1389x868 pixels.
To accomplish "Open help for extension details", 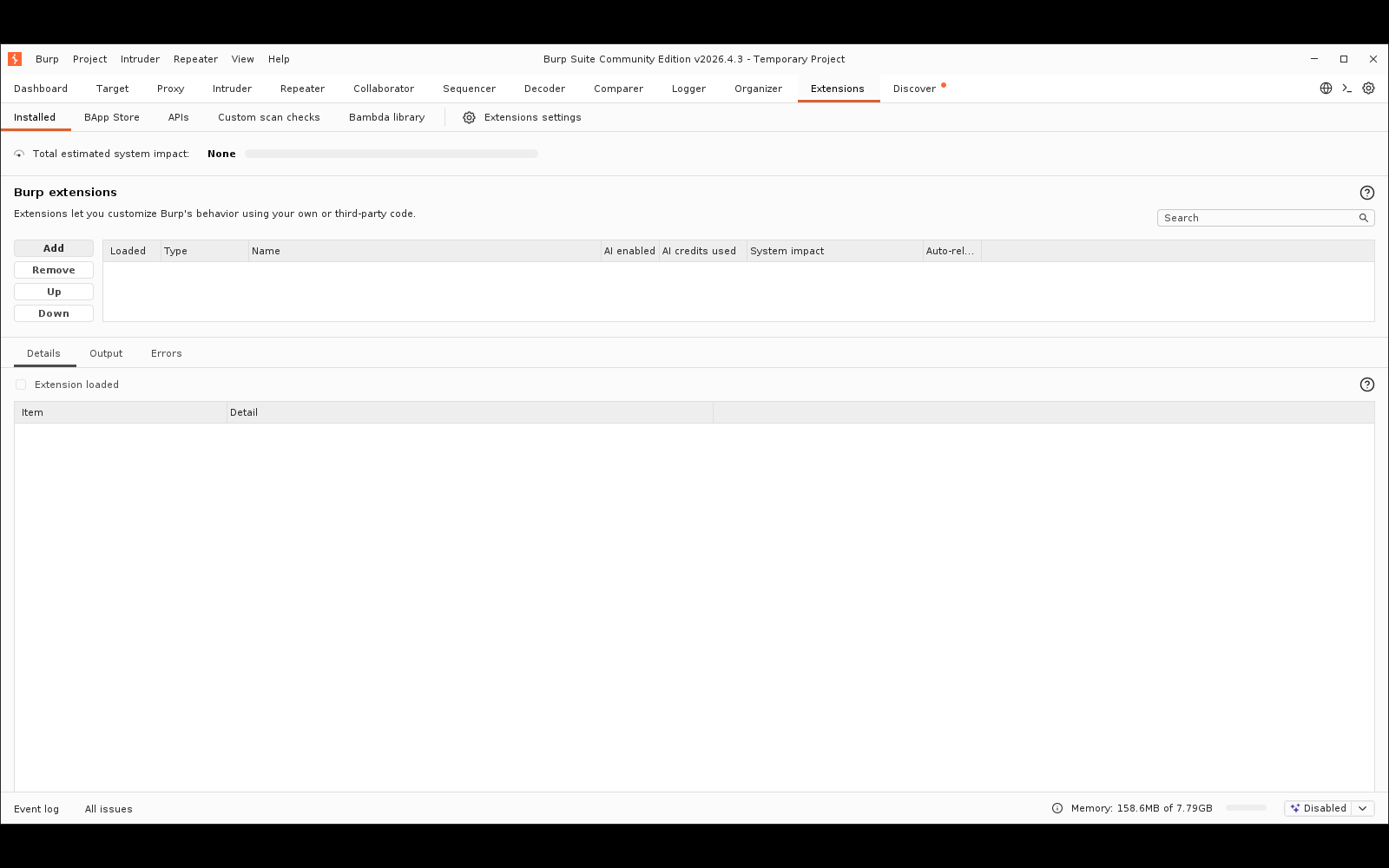I will tap(1367, 385).
